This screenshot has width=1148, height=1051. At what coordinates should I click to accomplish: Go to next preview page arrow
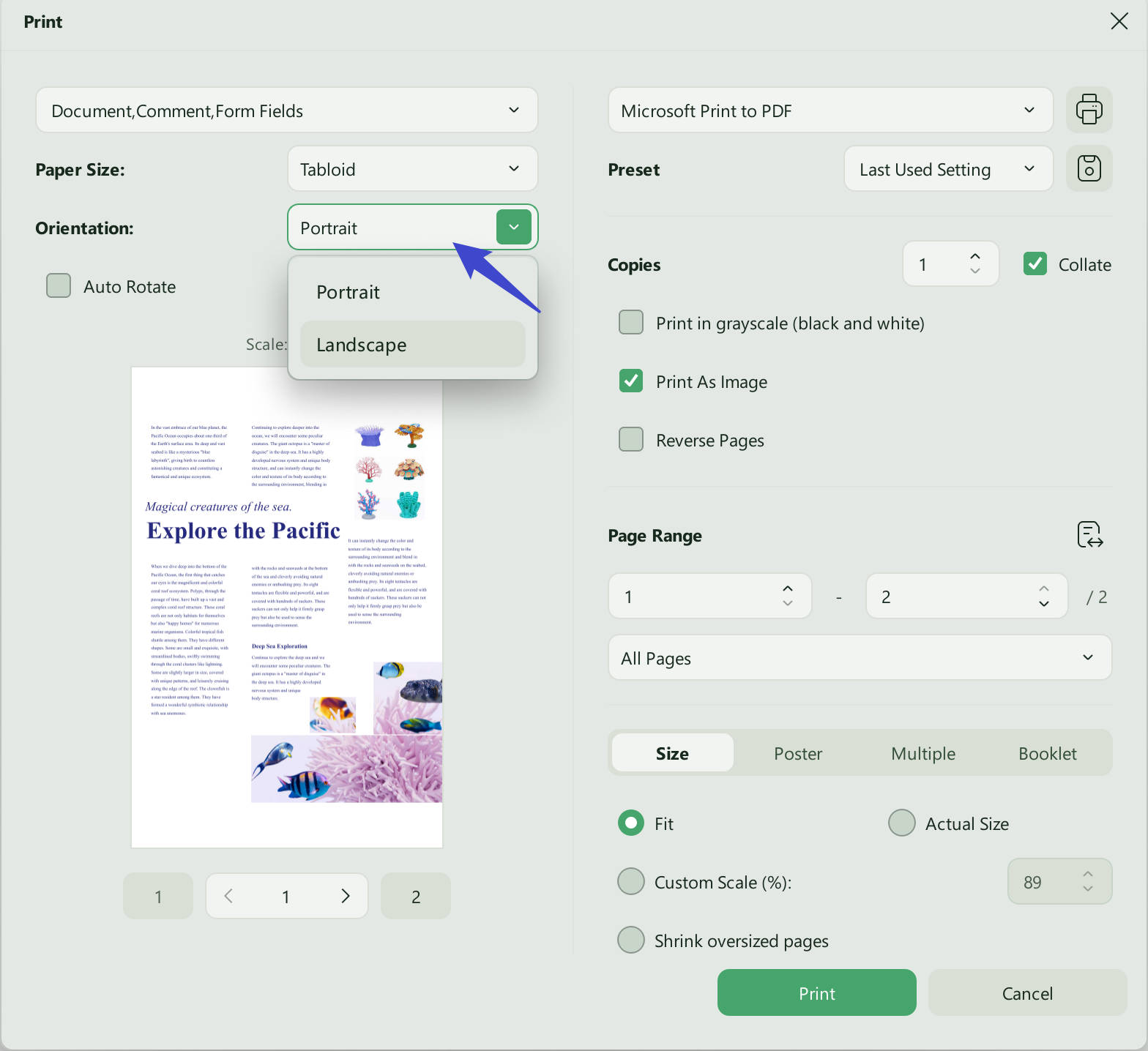point(346,896)
